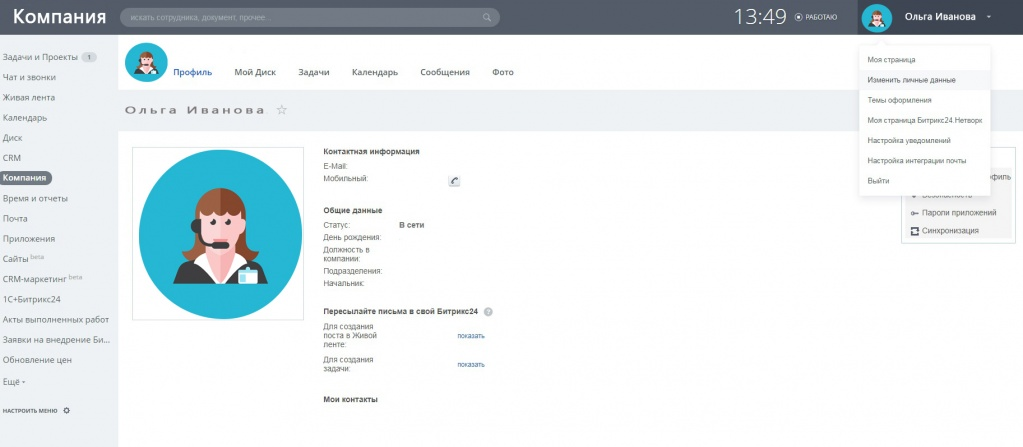Open CRM section
The height and width of the screenshot is (447, 1023).
(x=11, y=158)
